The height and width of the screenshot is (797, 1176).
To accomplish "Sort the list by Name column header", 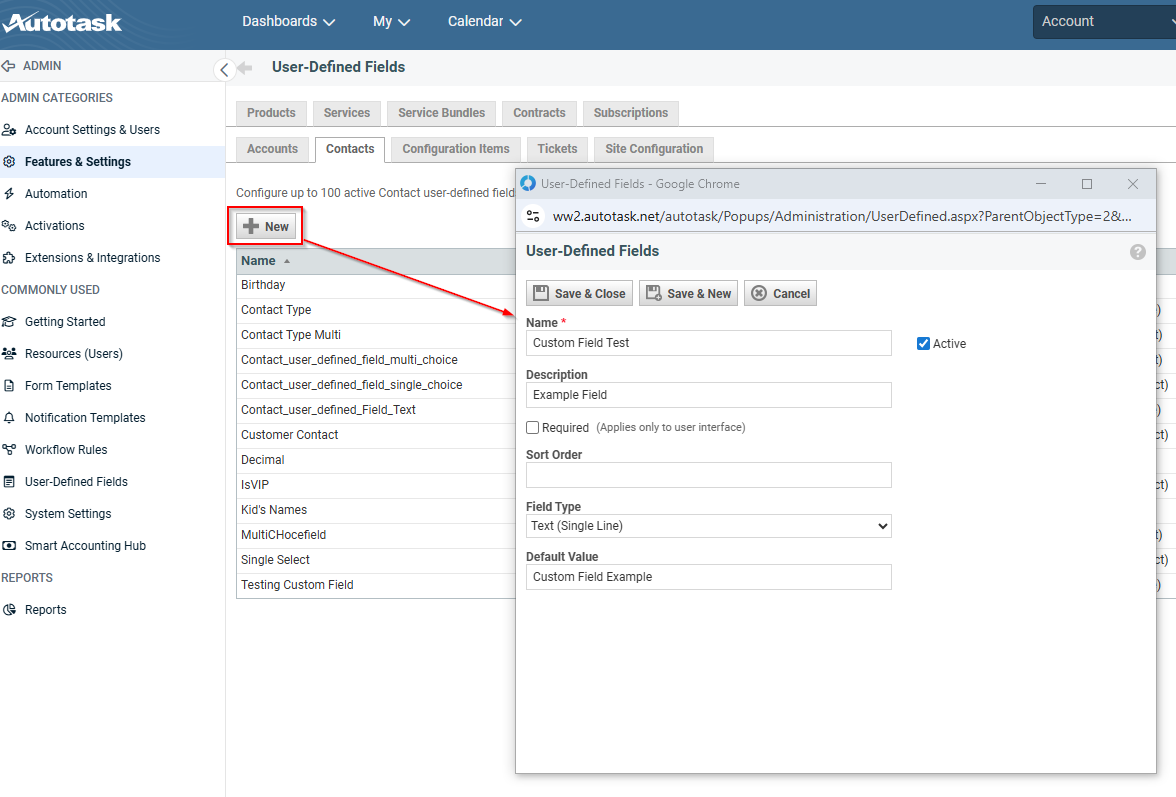I will tap(259, 261).
